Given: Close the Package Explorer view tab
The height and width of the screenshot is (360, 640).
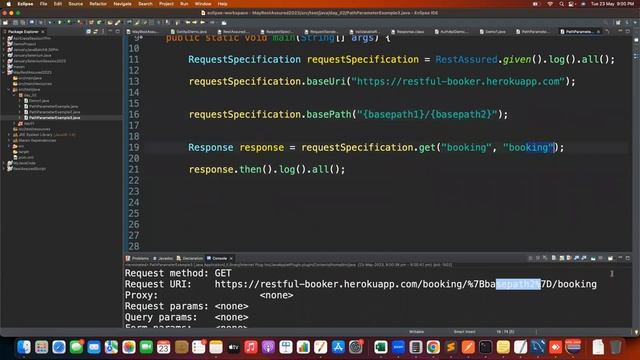Looking at the screenshot, I should click(42, 31).
